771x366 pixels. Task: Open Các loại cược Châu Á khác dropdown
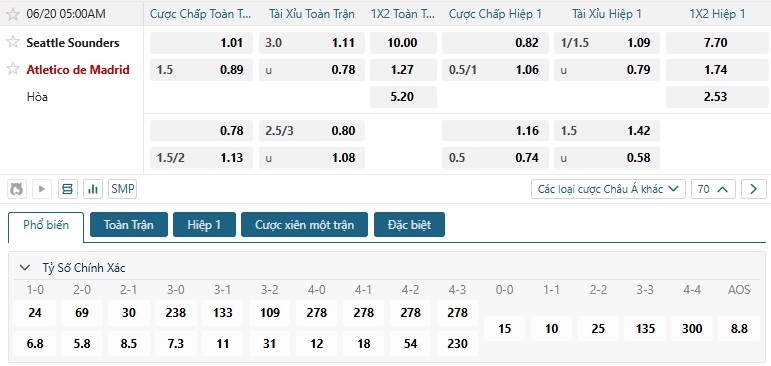[x=608, y=189]
